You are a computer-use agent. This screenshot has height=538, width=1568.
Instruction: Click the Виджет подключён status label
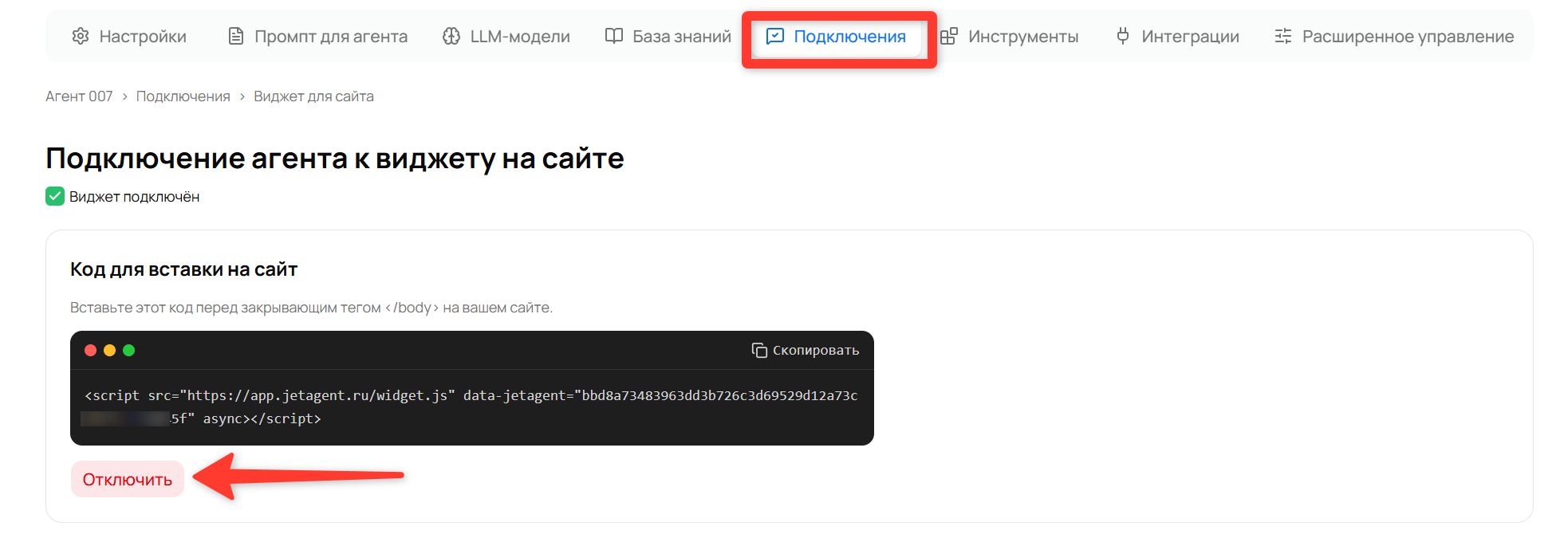[x=134, y=197]
